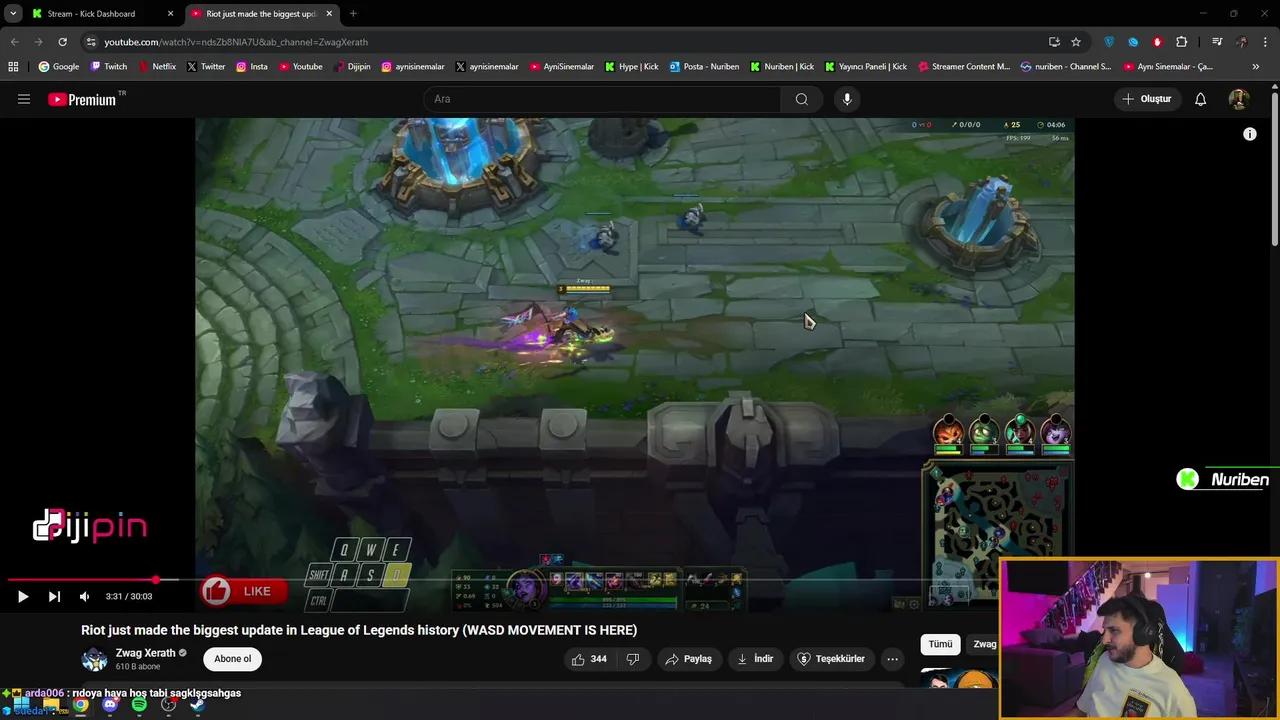Bookmark this page with the star
This screenshot has height=720, width=1280.
pyautogui.click(x=1076, y=42)
